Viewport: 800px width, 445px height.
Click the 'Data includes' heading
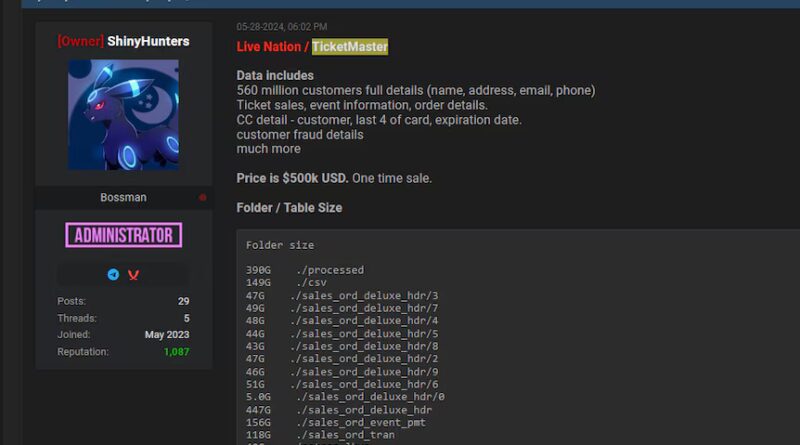(x=275, y=76)
